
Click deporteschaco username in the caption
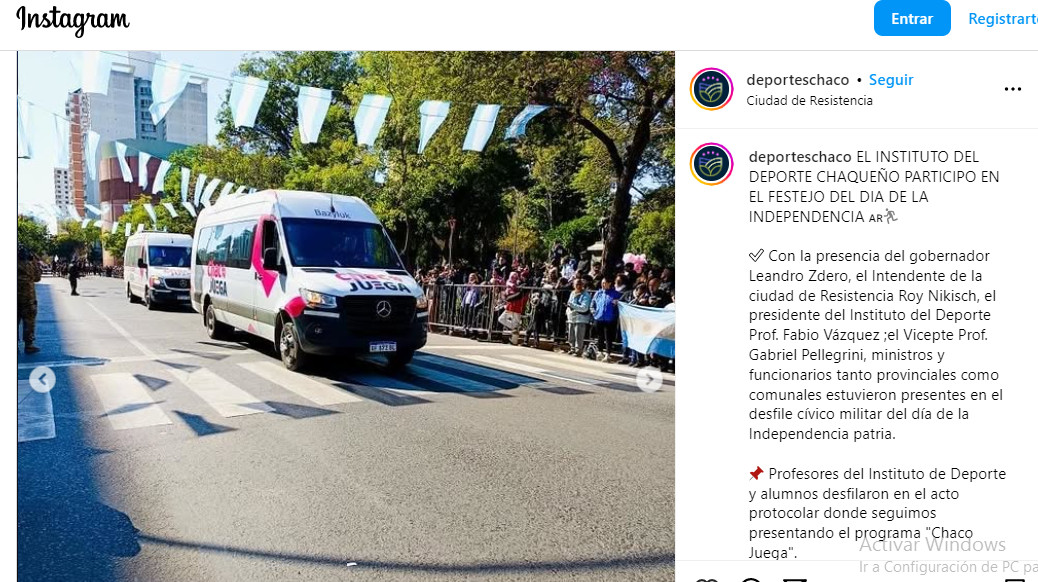click(800, 157)
